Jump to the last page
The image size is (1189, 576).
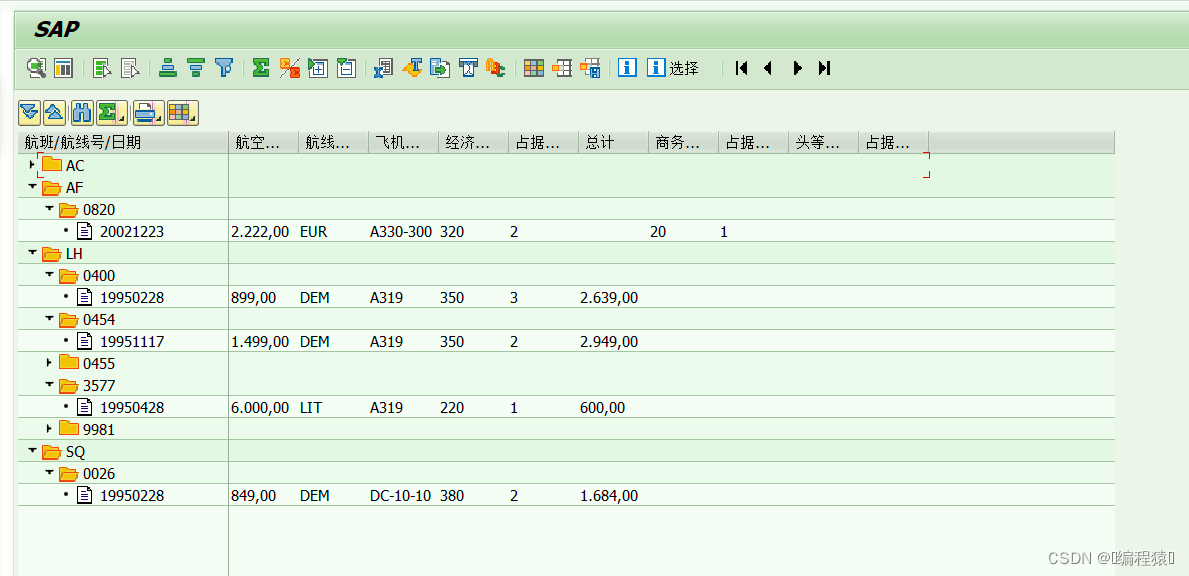click(824, 68)
